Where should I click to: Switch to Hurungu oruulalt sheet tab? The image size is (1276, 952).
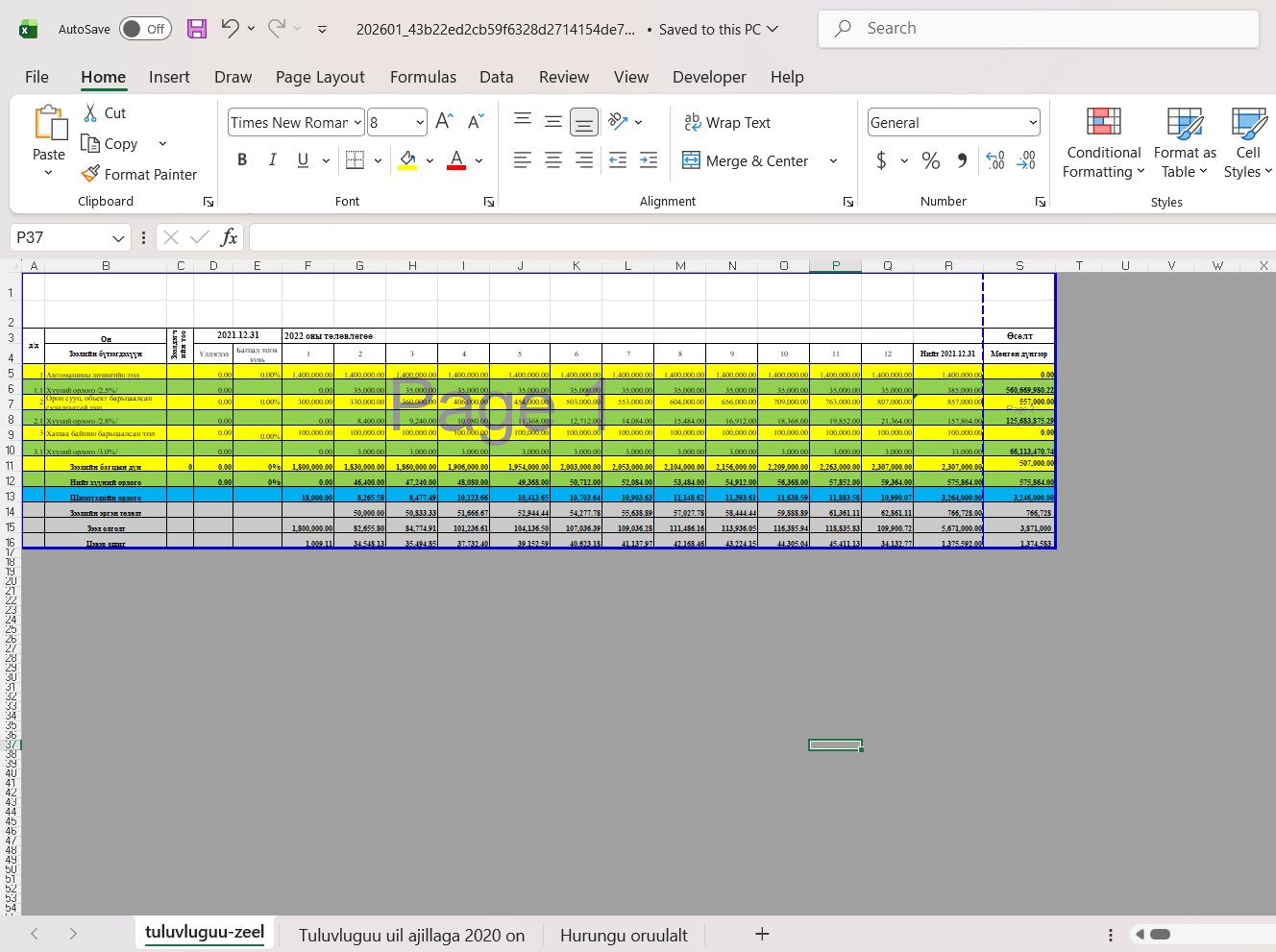coord(624,935)
